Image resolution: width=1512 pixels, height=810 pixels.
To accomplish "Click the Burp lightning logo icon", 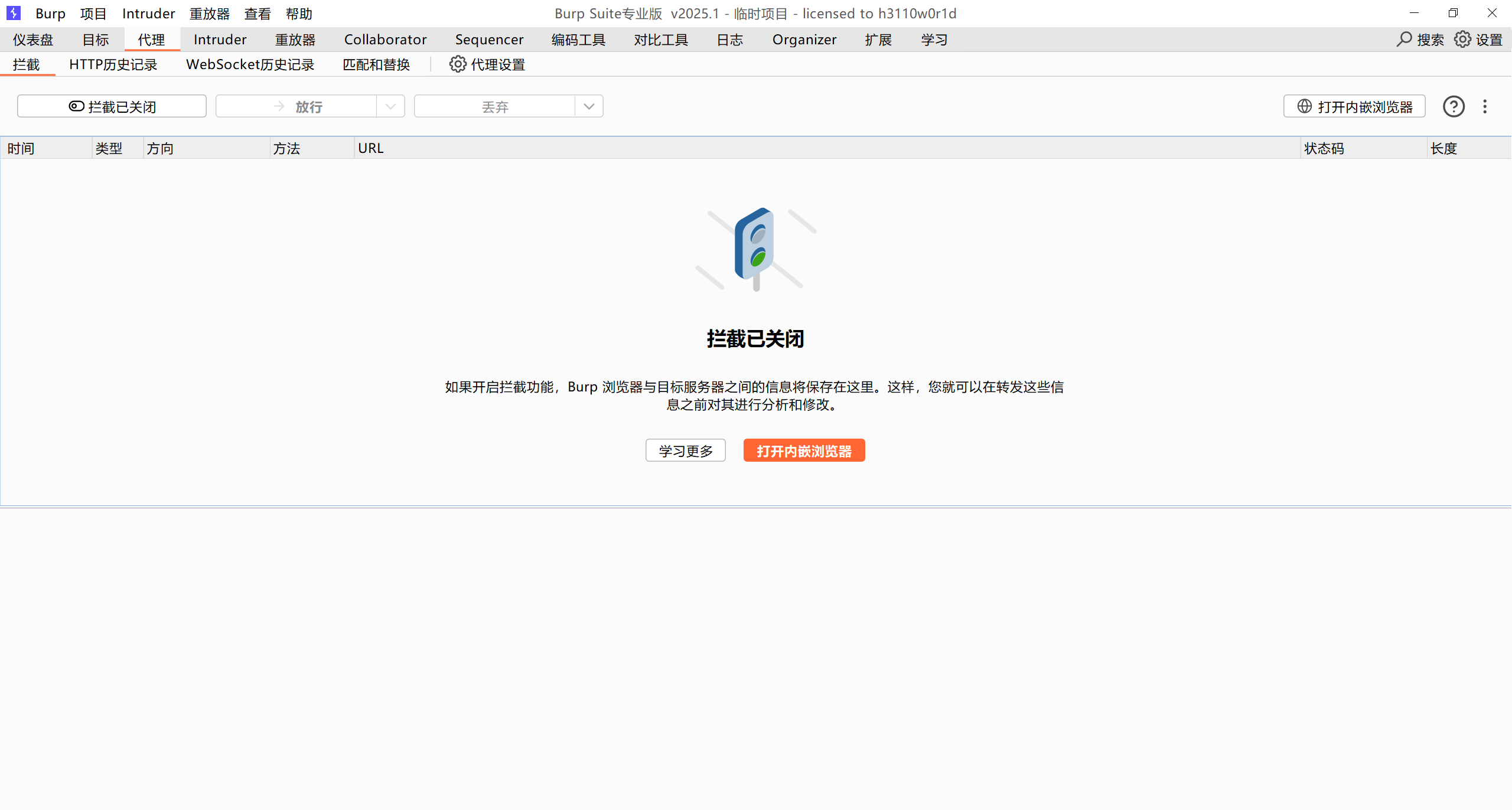I will (x=13, y=13).
